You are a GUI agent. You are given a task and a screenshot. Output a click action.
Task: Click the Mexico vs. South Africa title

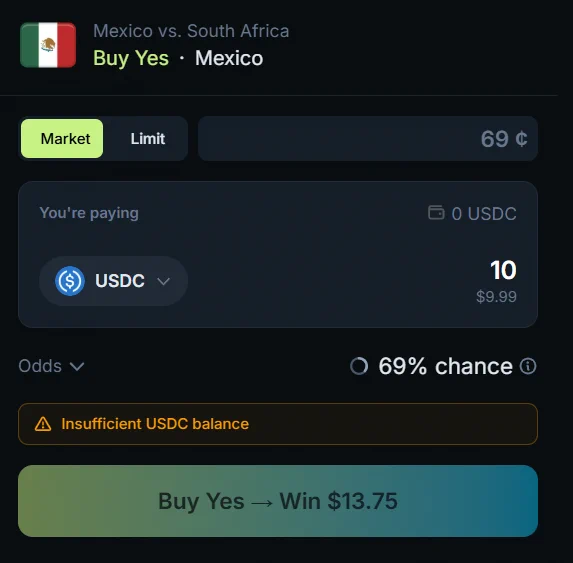[191, 31]
